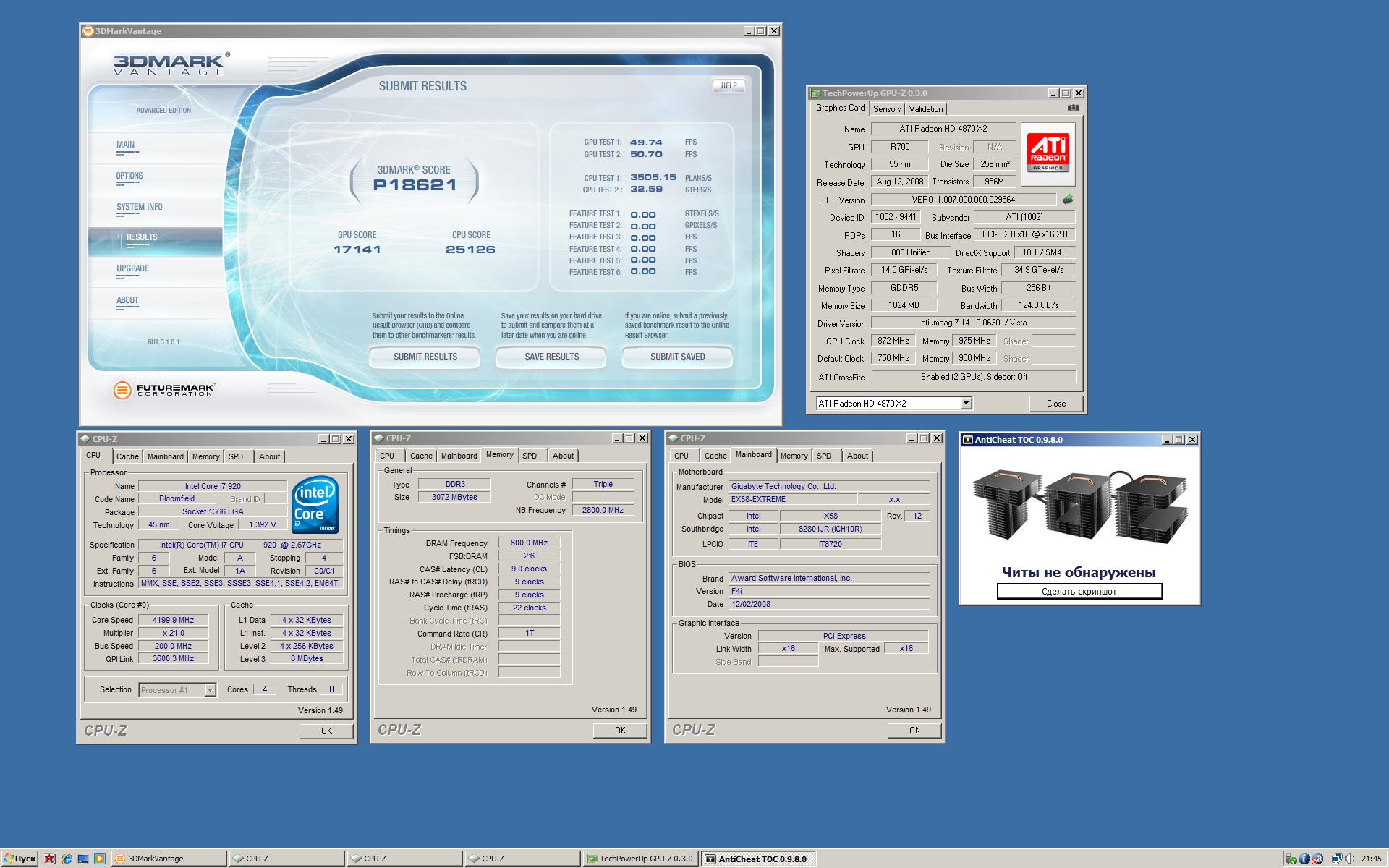Click the GPU-Z title bar icon
This screenshot has width=1389, height=868.
pos(815,93)
